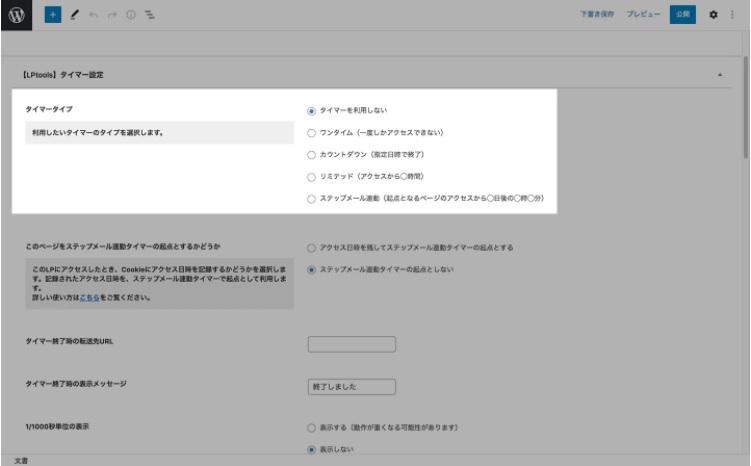Select リミテッド radio option
This screenshot has width=751, height=466.
coord(311,177)
